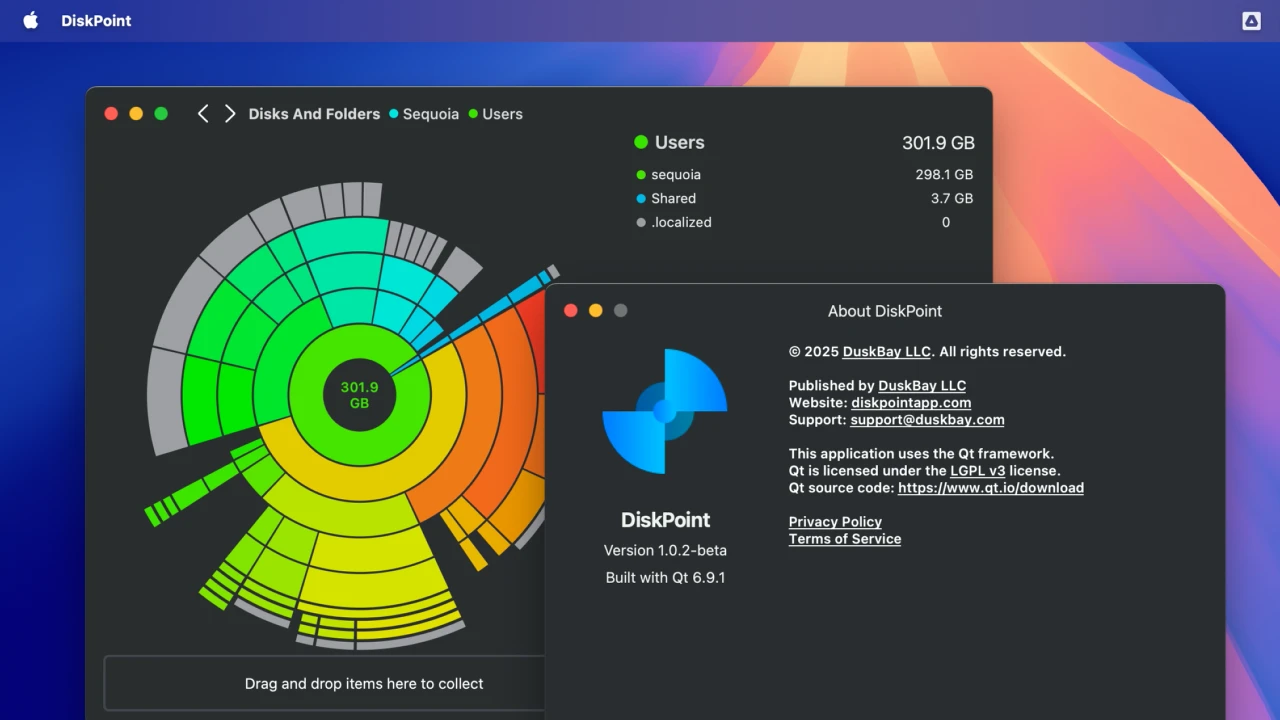This screenshot has width=1280, height=720.
Task: Click the 301.9 GB center of the sunburst chart
Action: click(359, 395)
